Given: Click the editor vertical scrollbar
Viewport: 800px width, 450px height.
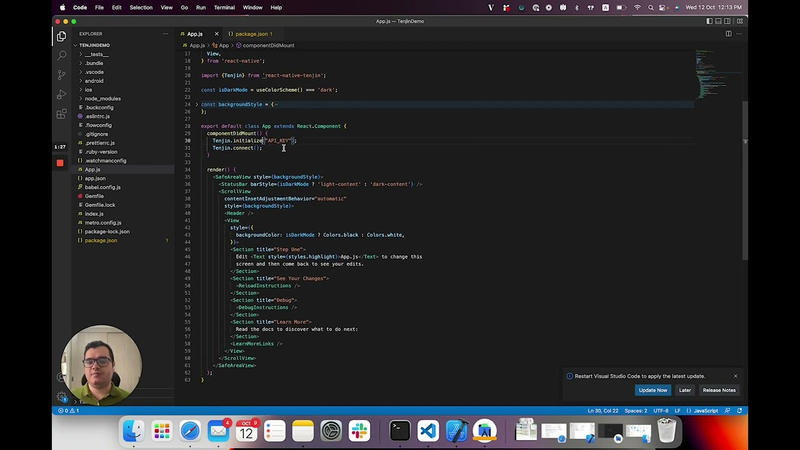Looking at the screenshot, I should coord(745,181).
